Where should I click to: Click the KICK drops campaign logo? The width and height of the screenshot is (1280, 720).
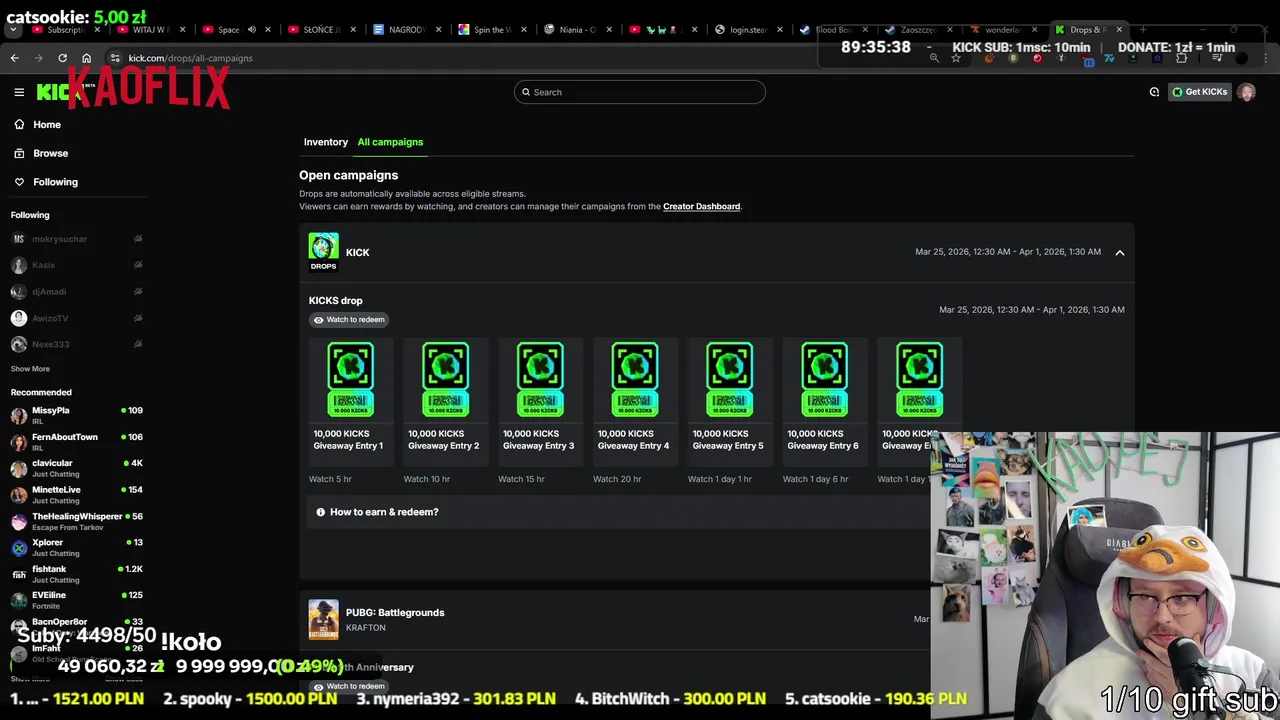(x=323, y=252)
